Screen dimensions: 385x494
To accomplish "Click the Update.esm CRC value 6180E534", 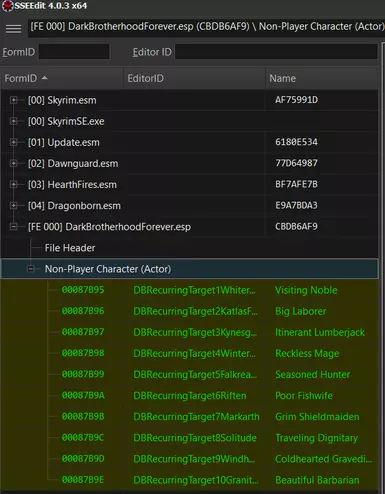I will [x=296, y=142].
